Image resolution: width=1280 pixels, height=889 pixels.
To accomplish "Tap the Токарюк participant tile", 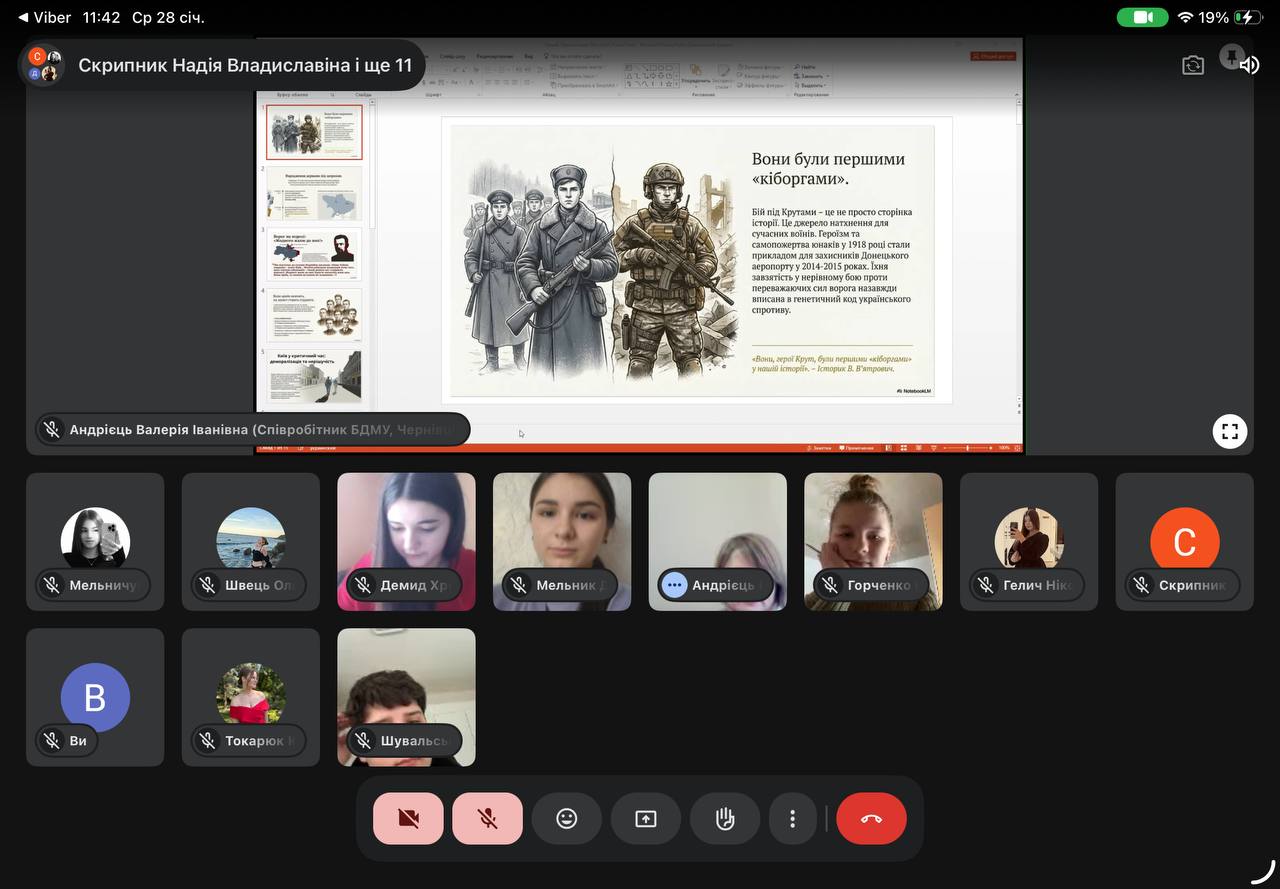I will (x=250, y=696).
